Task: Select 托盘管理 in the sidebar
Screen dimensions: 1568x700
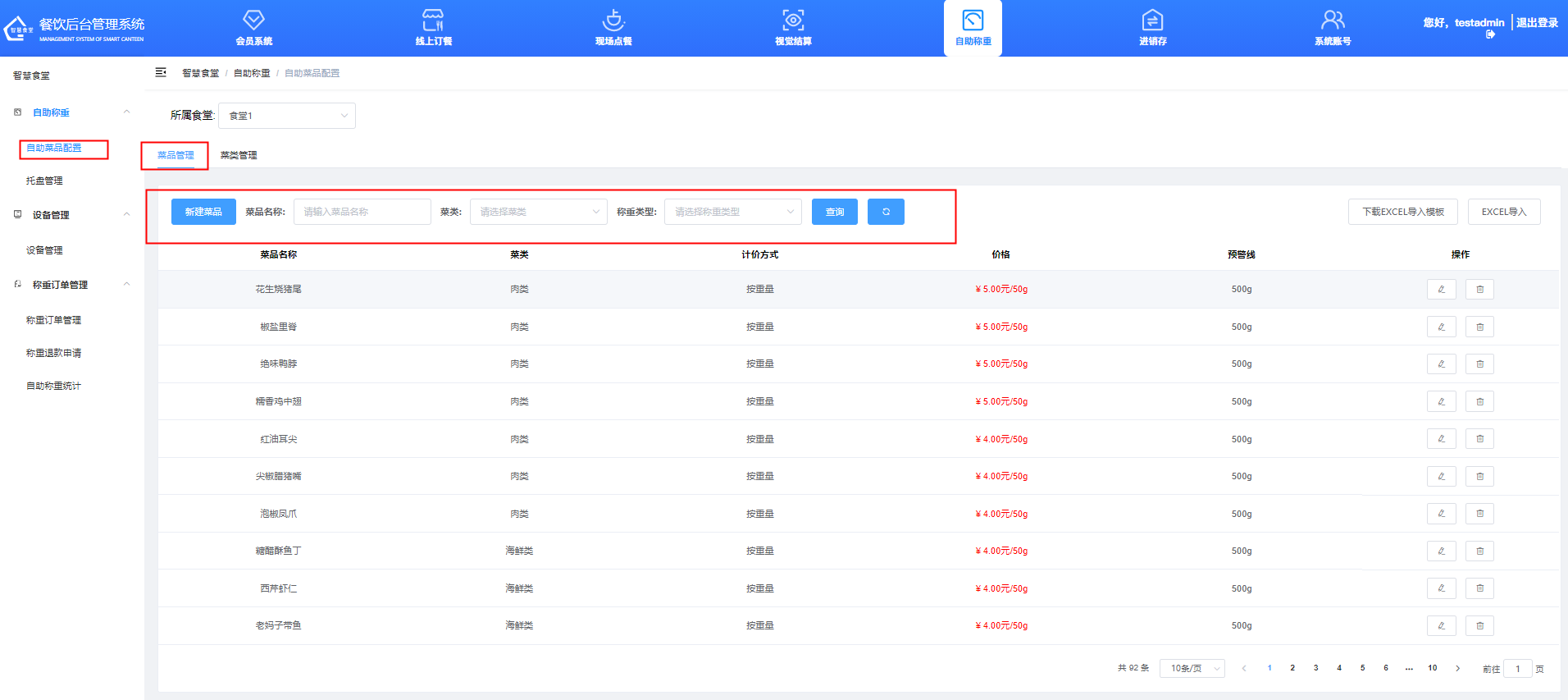Action: tap(44, 181)
